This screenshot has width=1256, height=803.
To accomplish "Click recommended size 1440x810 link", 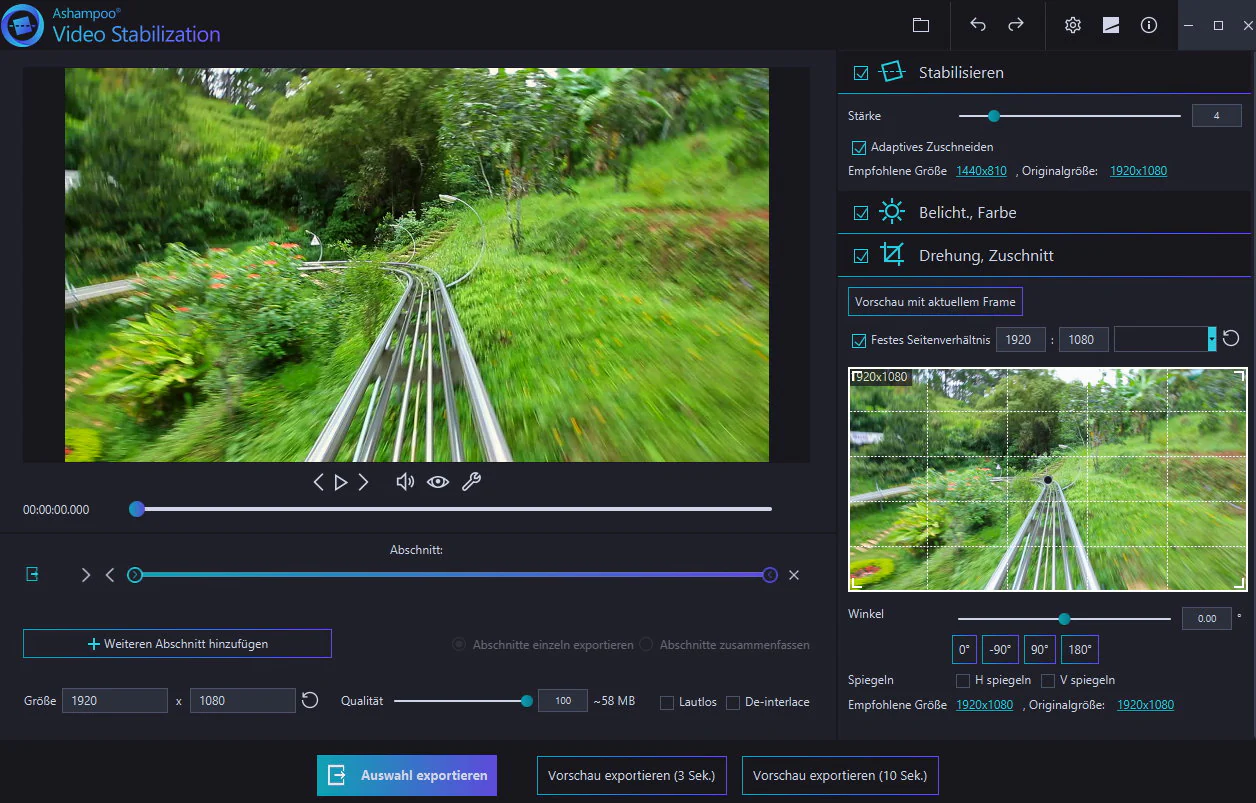I will (x=981, y=171).
